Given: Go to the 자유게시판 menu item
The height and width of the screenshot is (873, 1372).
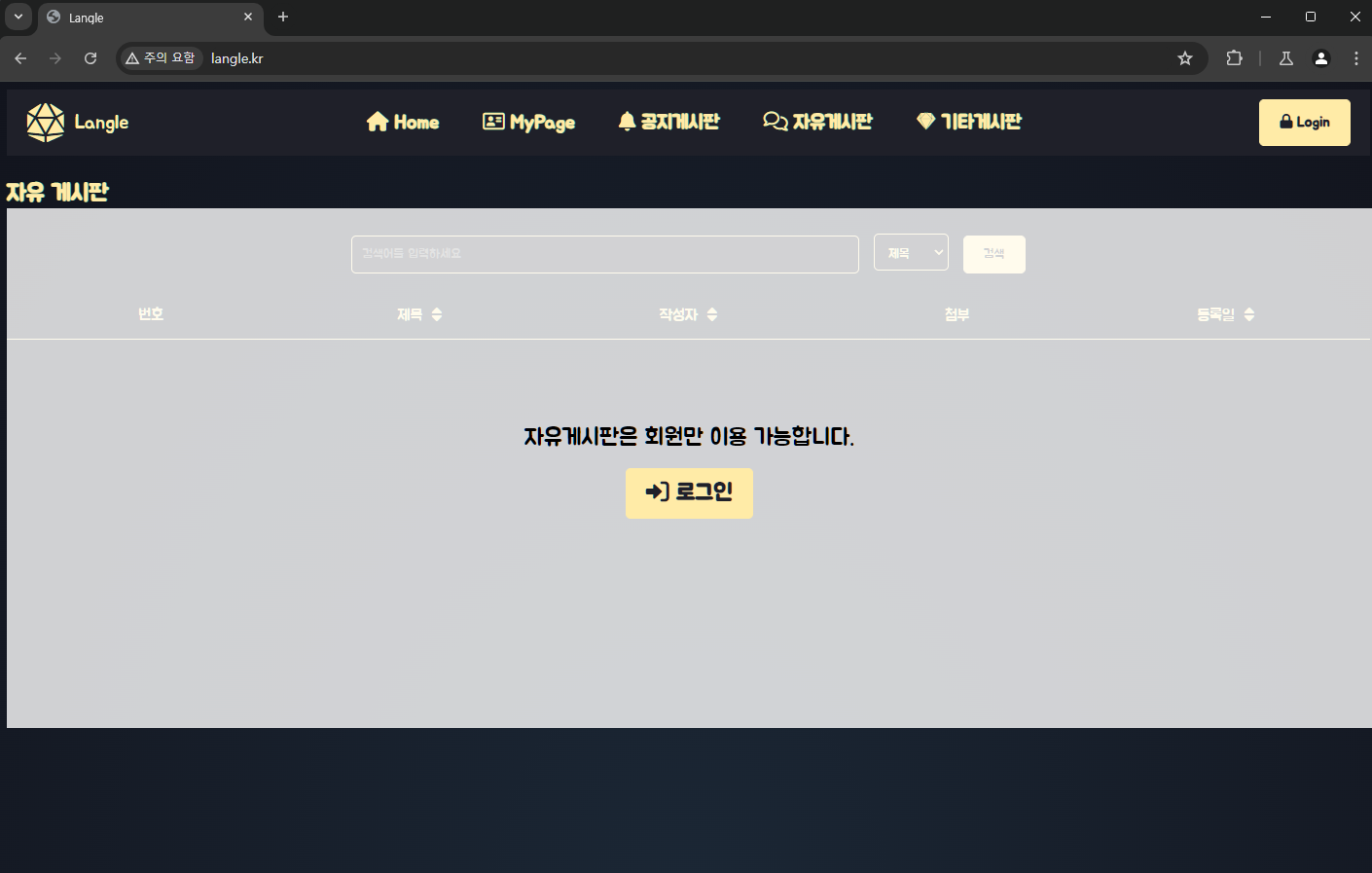Looking at the screenshot, I should click(x=830, y=121).
